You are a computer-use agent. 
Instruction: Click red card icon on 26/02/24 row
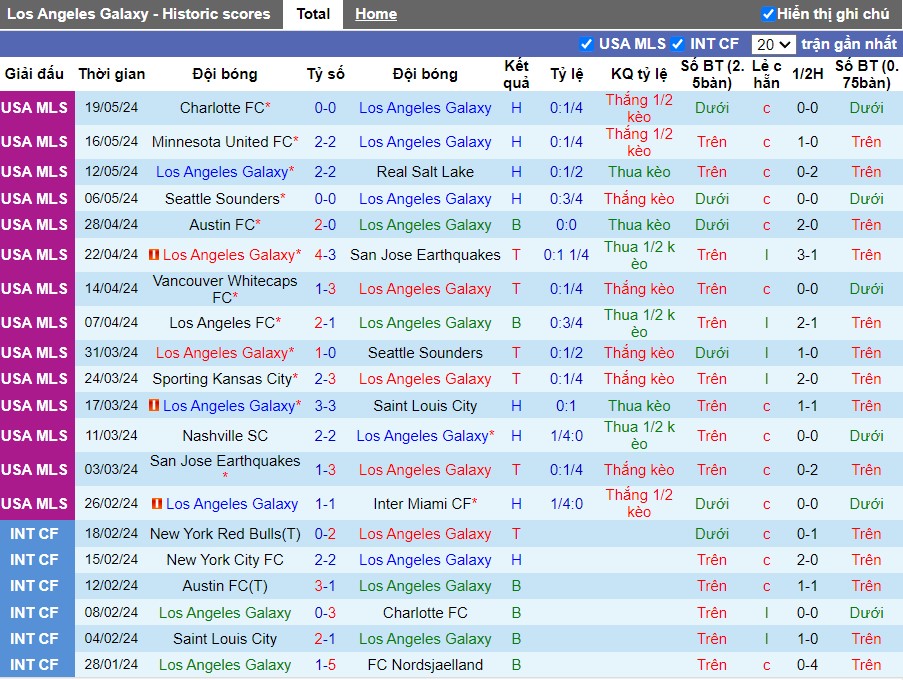click(x=157, y=503)
